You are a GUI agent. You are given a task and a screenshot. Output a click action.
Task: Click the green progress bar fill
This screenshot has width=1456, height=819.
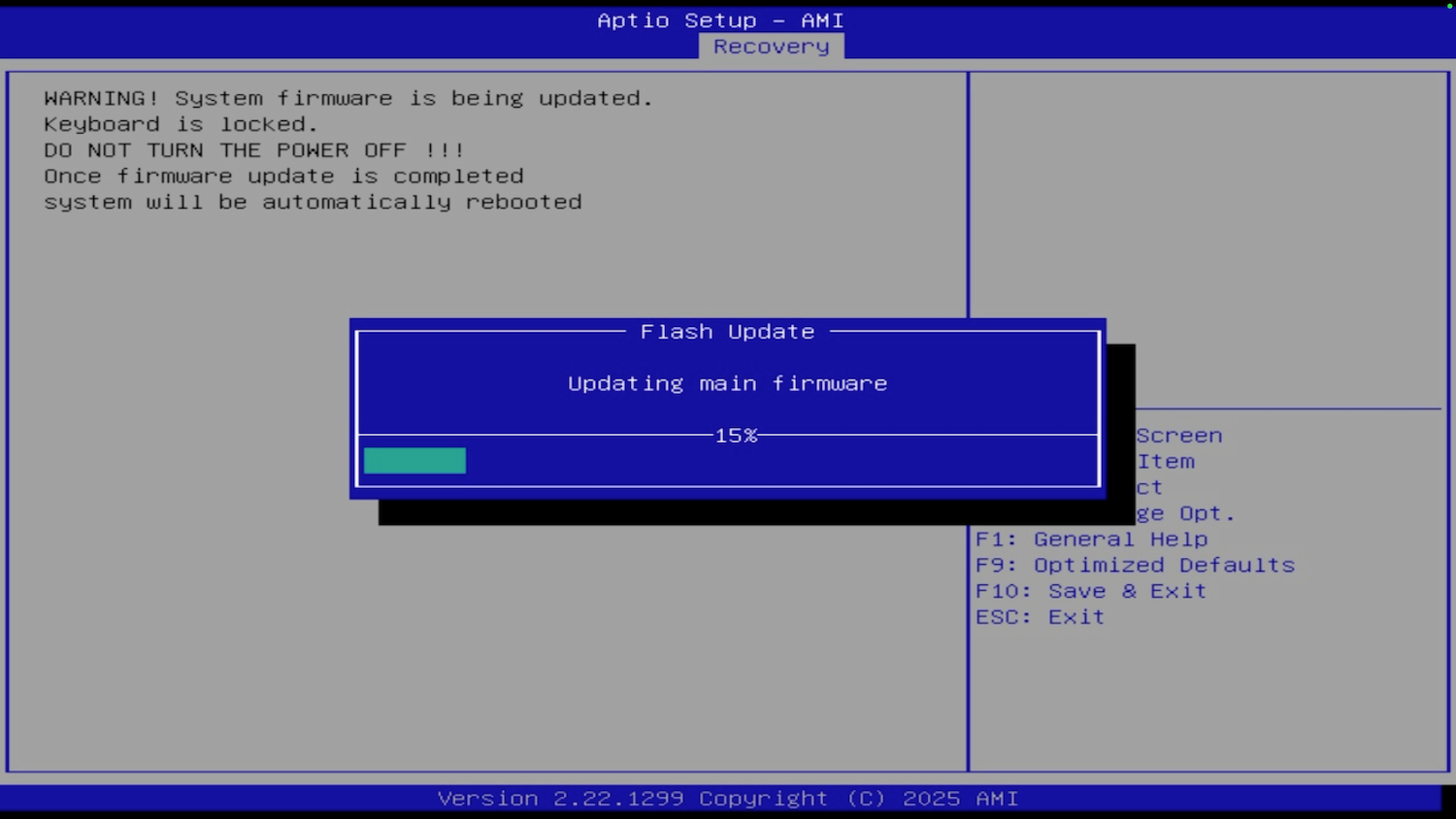pos(414,460)
